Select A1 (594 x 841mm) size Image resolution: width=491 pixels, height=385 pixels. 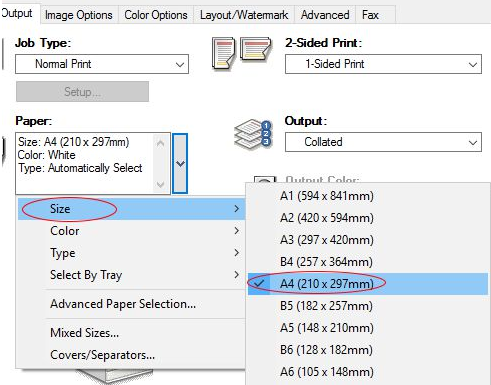point(368,196)
